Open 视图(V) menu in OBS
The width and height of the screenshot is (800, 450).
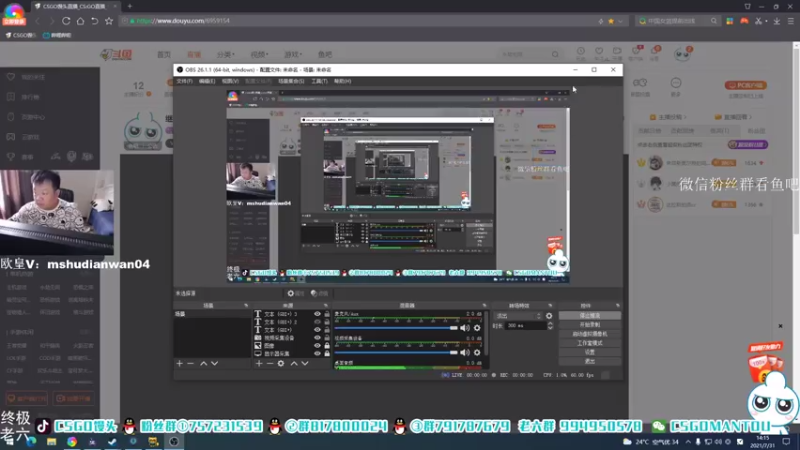[x=230, y=81]
